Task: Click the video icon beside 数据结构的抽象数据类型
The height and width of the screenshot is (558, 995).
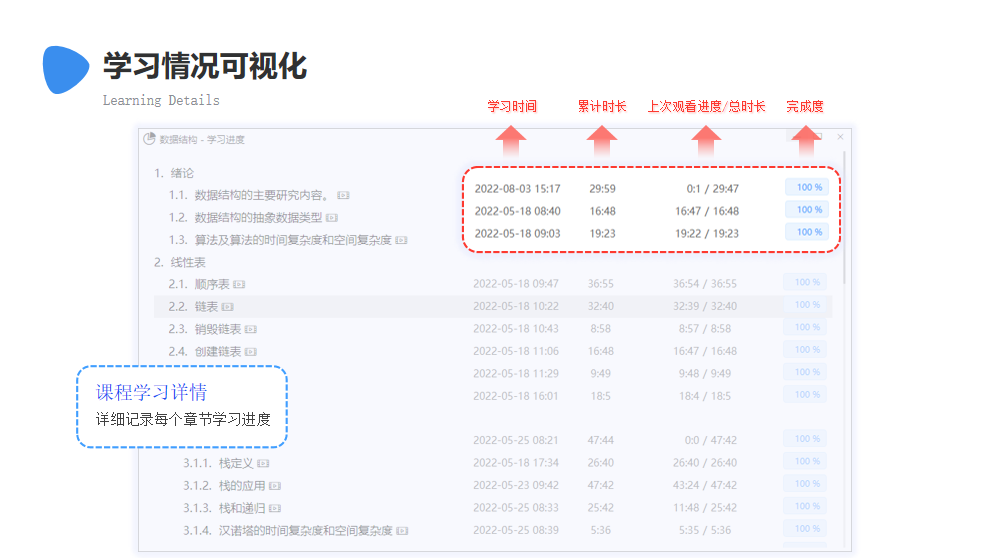Action: point(332,218)
